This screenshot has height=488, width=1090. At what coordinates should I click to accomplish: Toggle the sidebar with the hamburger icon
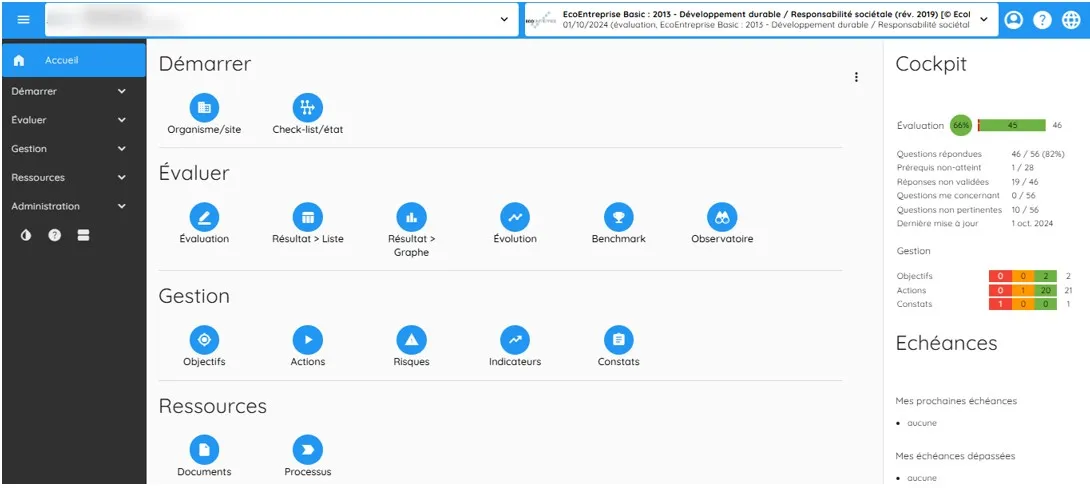(x=23, y=20)
